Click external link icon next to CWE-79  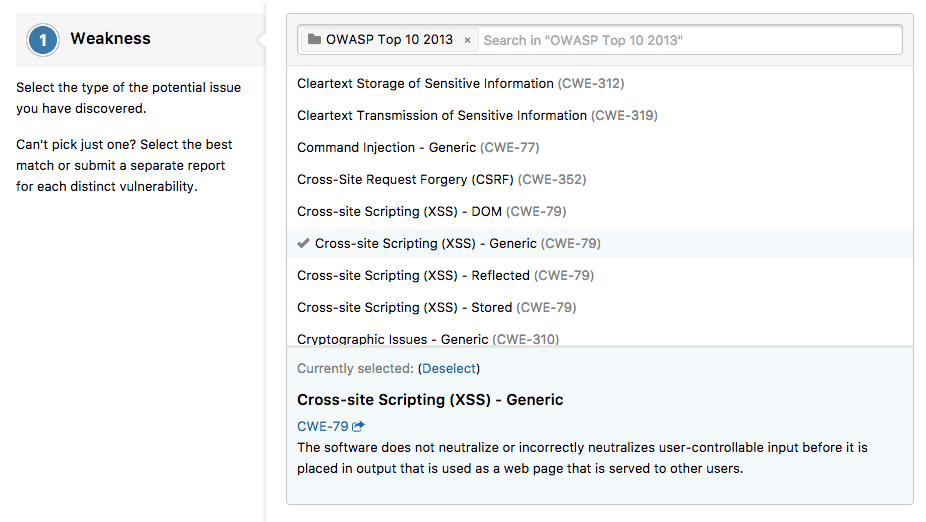pos(359,426)
